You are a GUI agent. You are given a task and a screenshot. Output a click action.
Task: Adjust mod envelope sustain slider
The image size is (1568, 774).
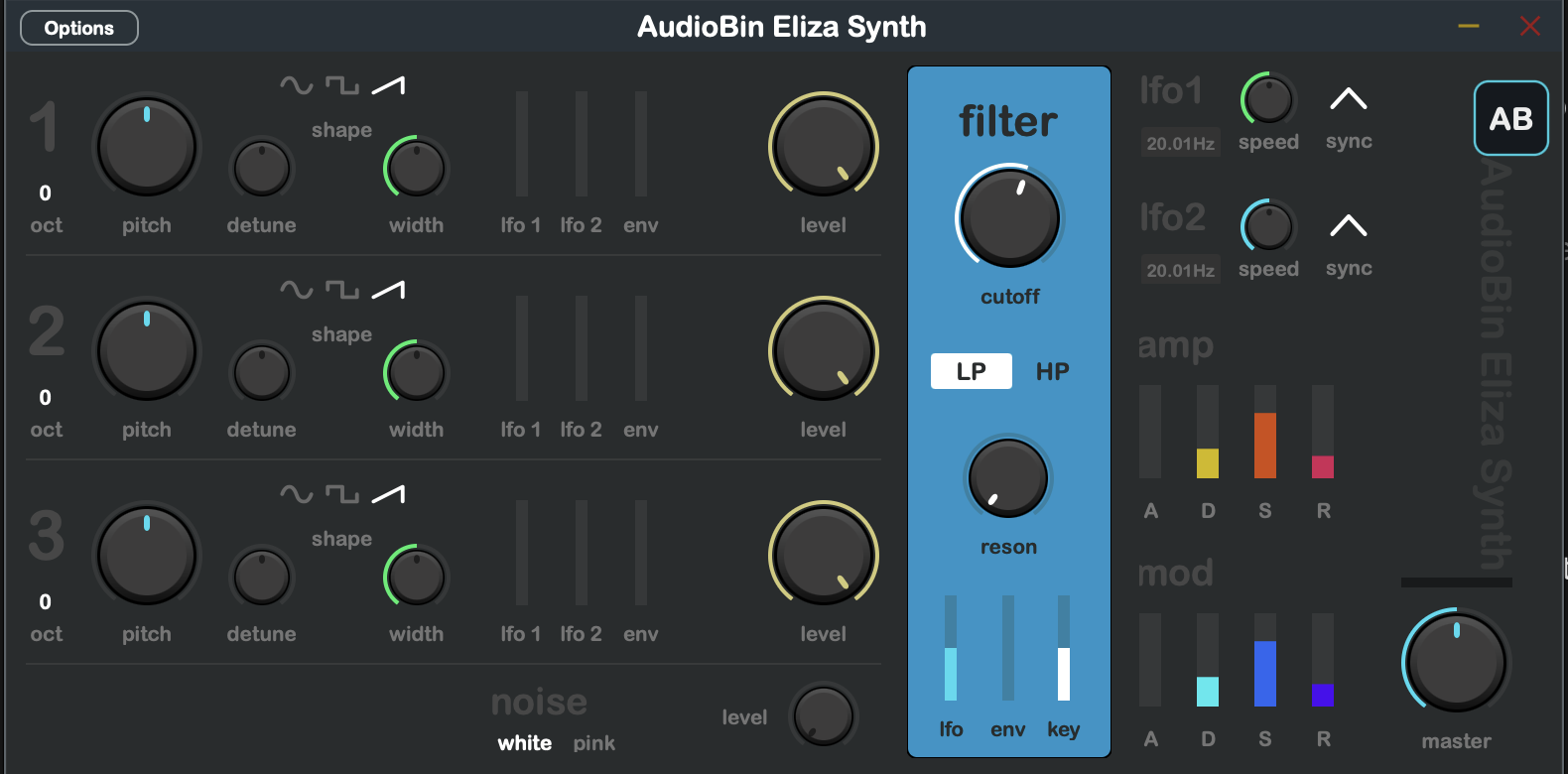click(x=1265, y=660)
